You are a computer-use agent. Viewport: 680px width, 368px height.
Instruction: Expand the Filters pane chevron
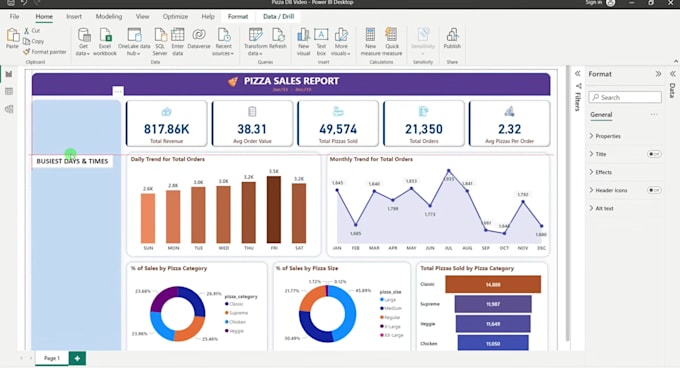pos(578,74)
